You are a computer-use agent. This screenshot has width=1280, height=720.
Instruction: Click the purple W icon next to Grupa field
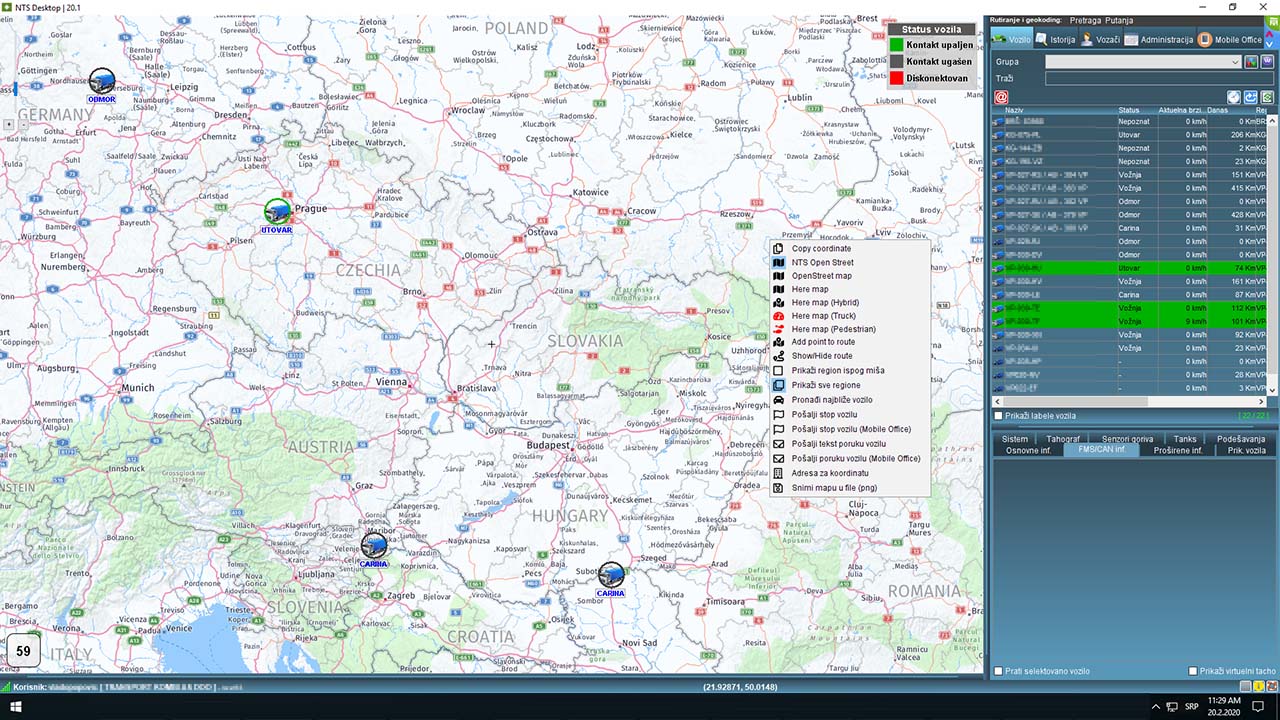coord(1268,62)
